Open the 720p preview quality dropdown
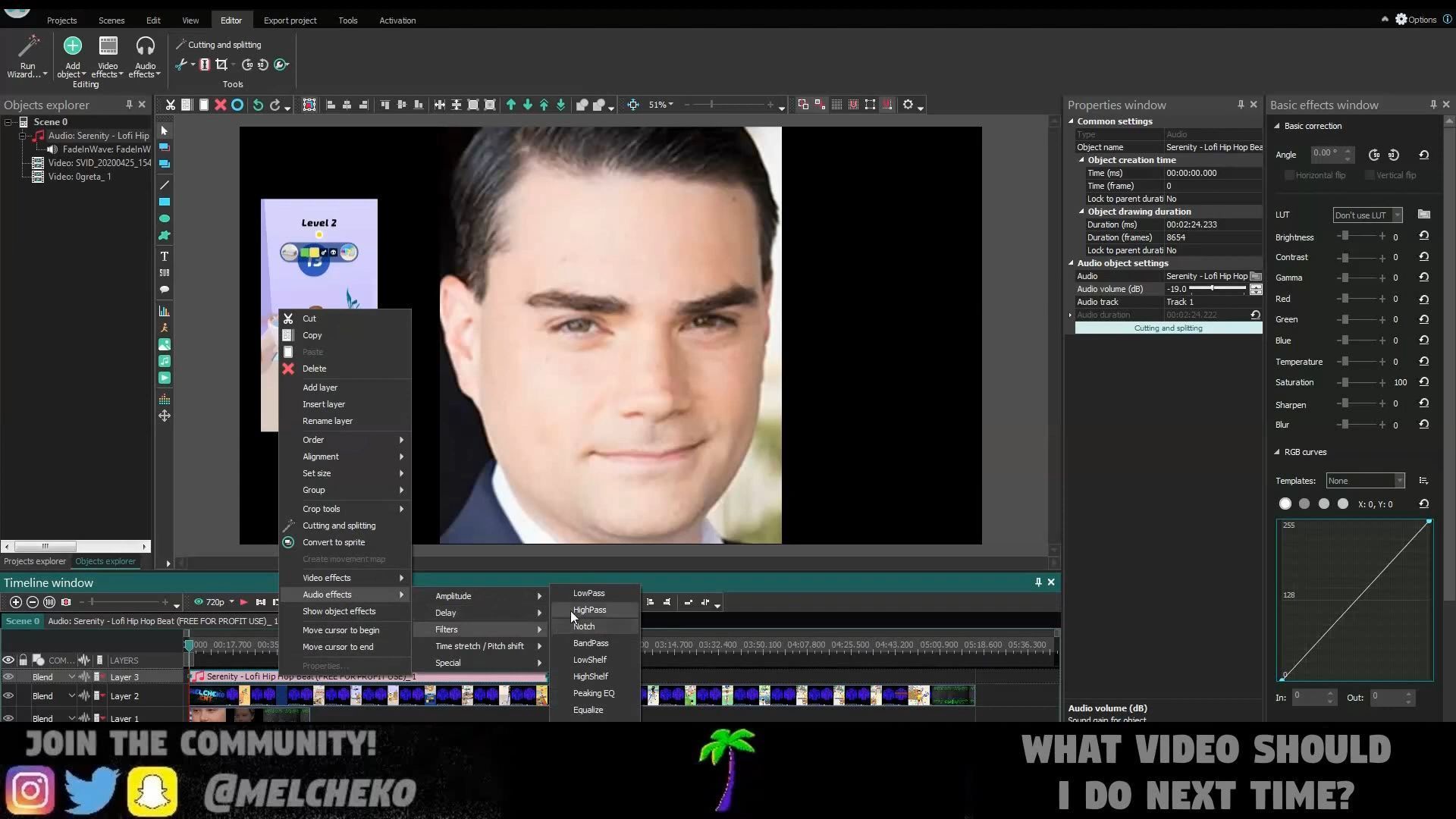This screenshot has width=1456, height=819. pos(215,602)
